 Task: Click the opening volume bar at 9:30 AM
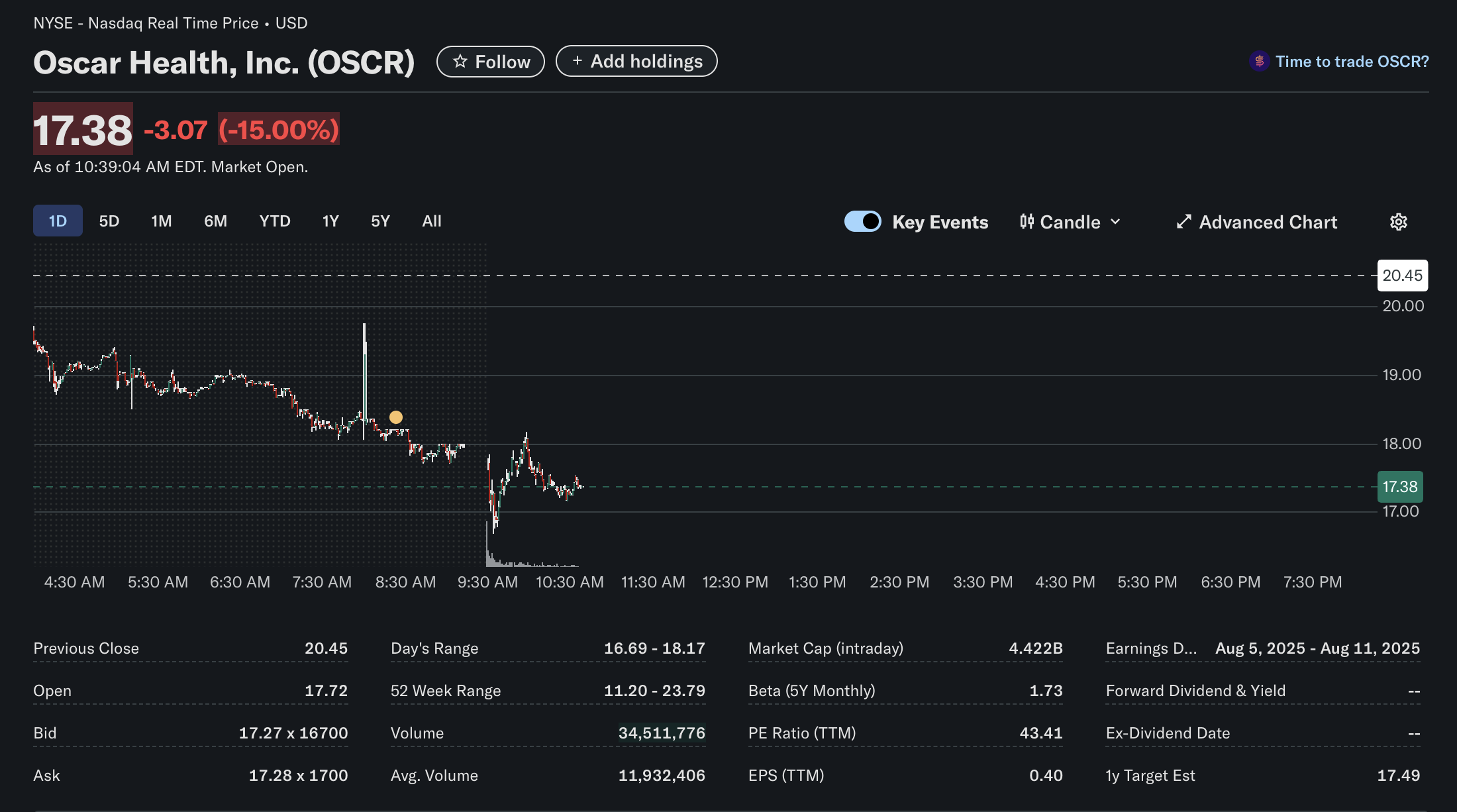[487, 544]
